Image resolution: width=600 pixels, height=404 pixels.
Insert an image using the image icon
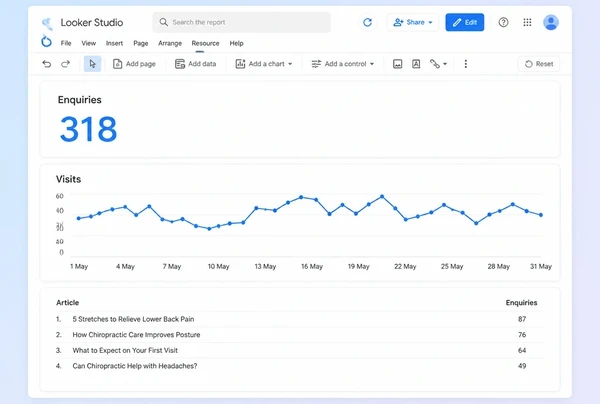(398, 64)
